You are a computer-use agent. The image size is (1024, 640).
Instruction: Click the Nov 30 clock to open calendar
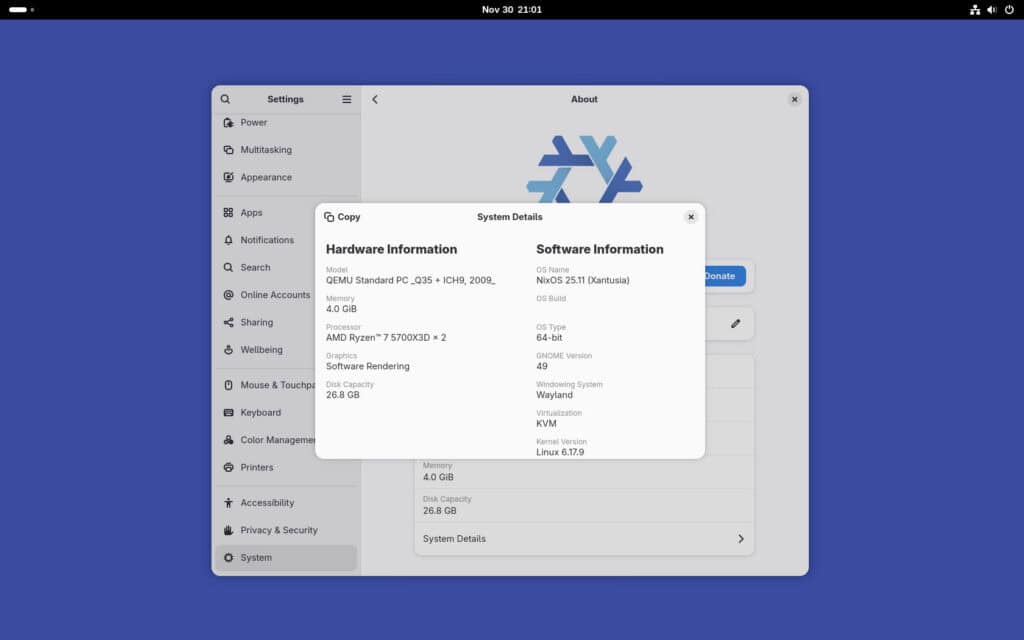pyautogui.click(x=512, y=10)
